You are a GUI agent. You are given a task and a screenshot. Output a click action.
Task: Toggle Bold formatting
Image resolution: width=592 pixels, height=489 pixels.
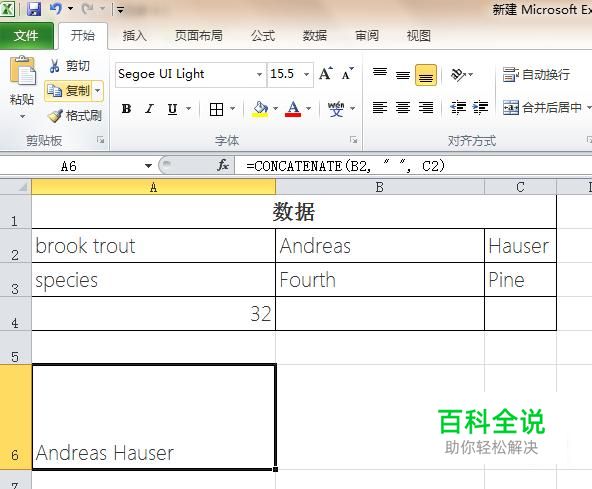(126, 109)
